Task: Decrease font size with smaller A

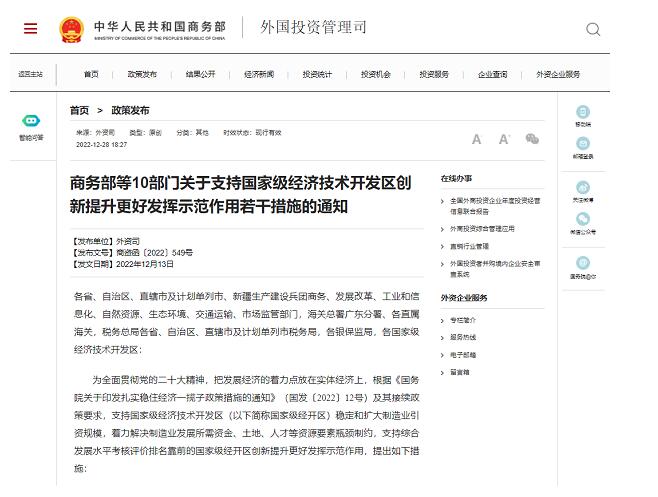Action: (x=477, y=140)
